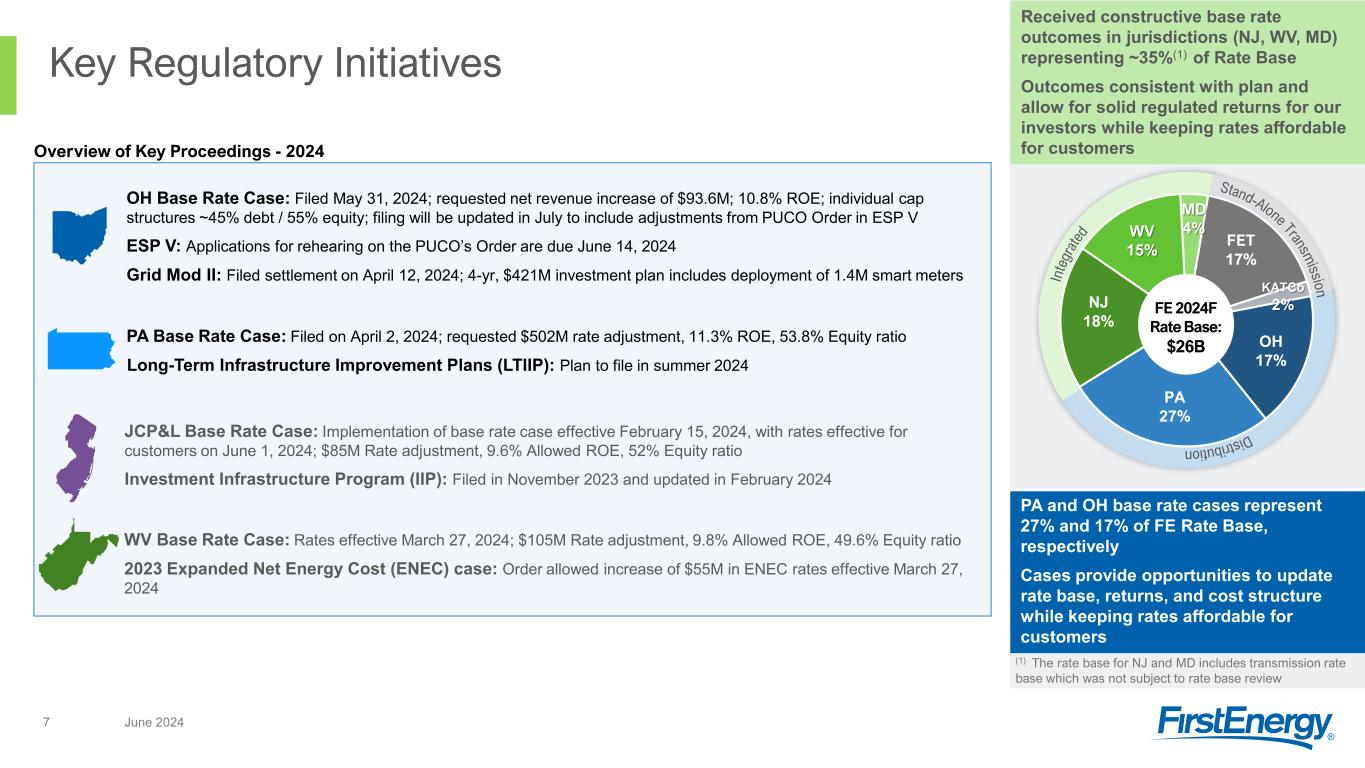The height and width of the screenshot is (768, 1365).
Task: Click the green accent bar beside title
Action: point(8,75)
